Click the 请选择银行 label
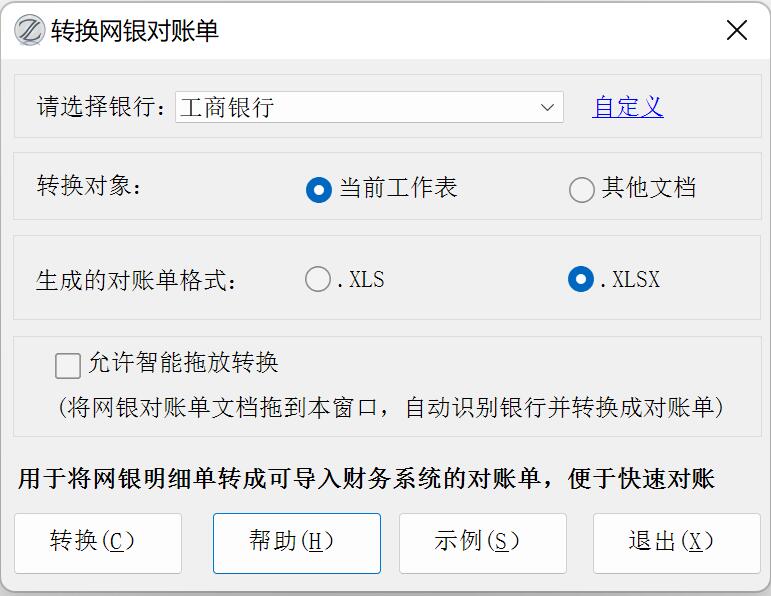 tap(102, 107)
